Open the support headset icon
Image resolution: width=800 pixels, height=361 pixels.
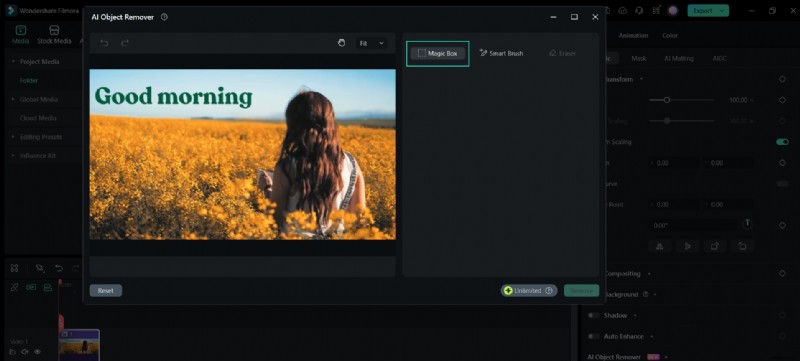click(x=639, y=11)
